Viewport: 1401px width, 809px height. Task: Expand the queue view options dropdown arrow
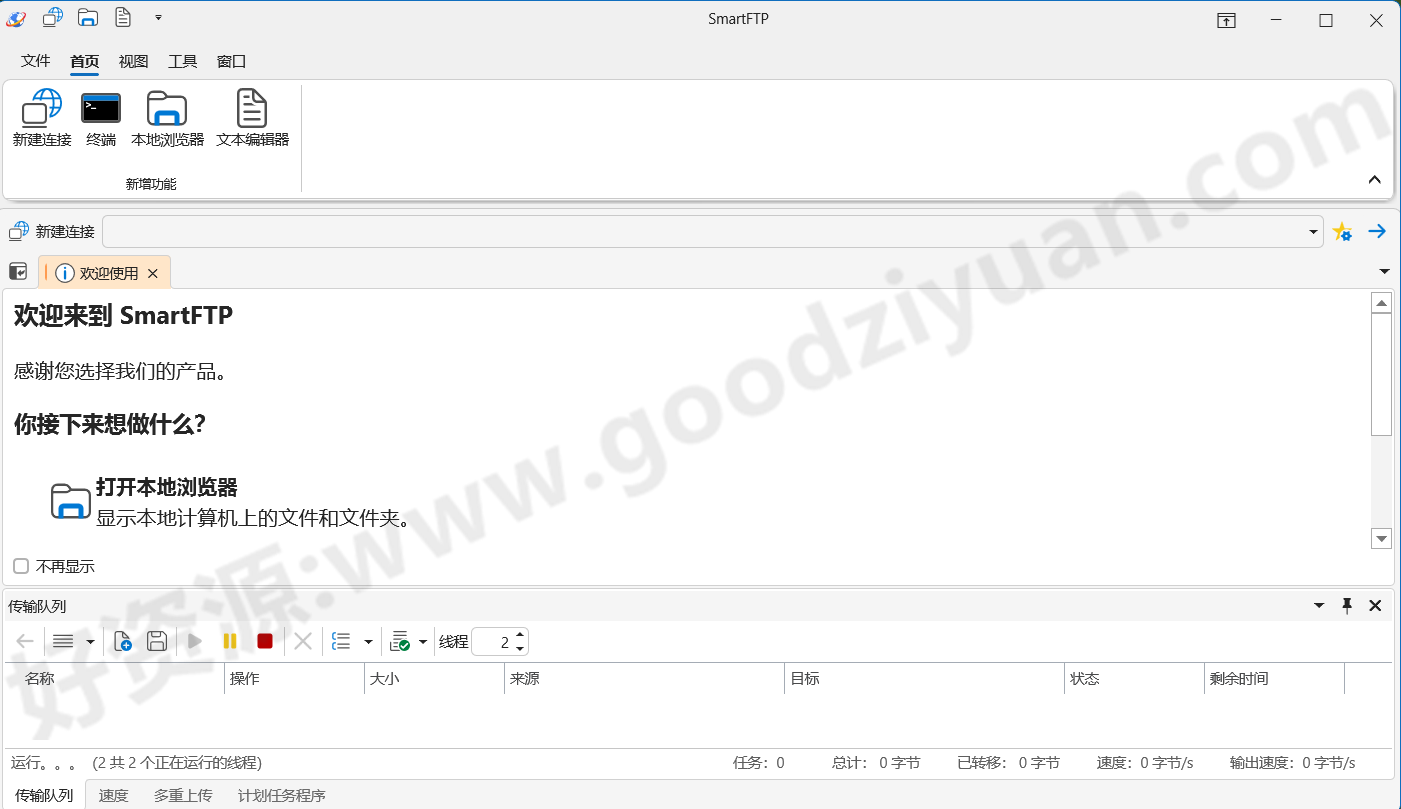click(368, 641)
